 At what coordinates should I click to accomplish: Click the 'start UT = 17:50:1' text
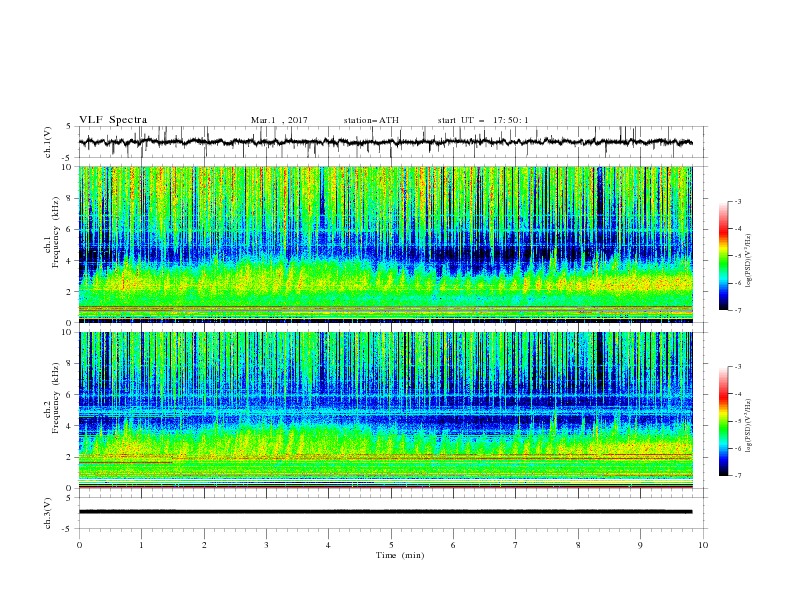pyautogui.click(x=483, y=120)
